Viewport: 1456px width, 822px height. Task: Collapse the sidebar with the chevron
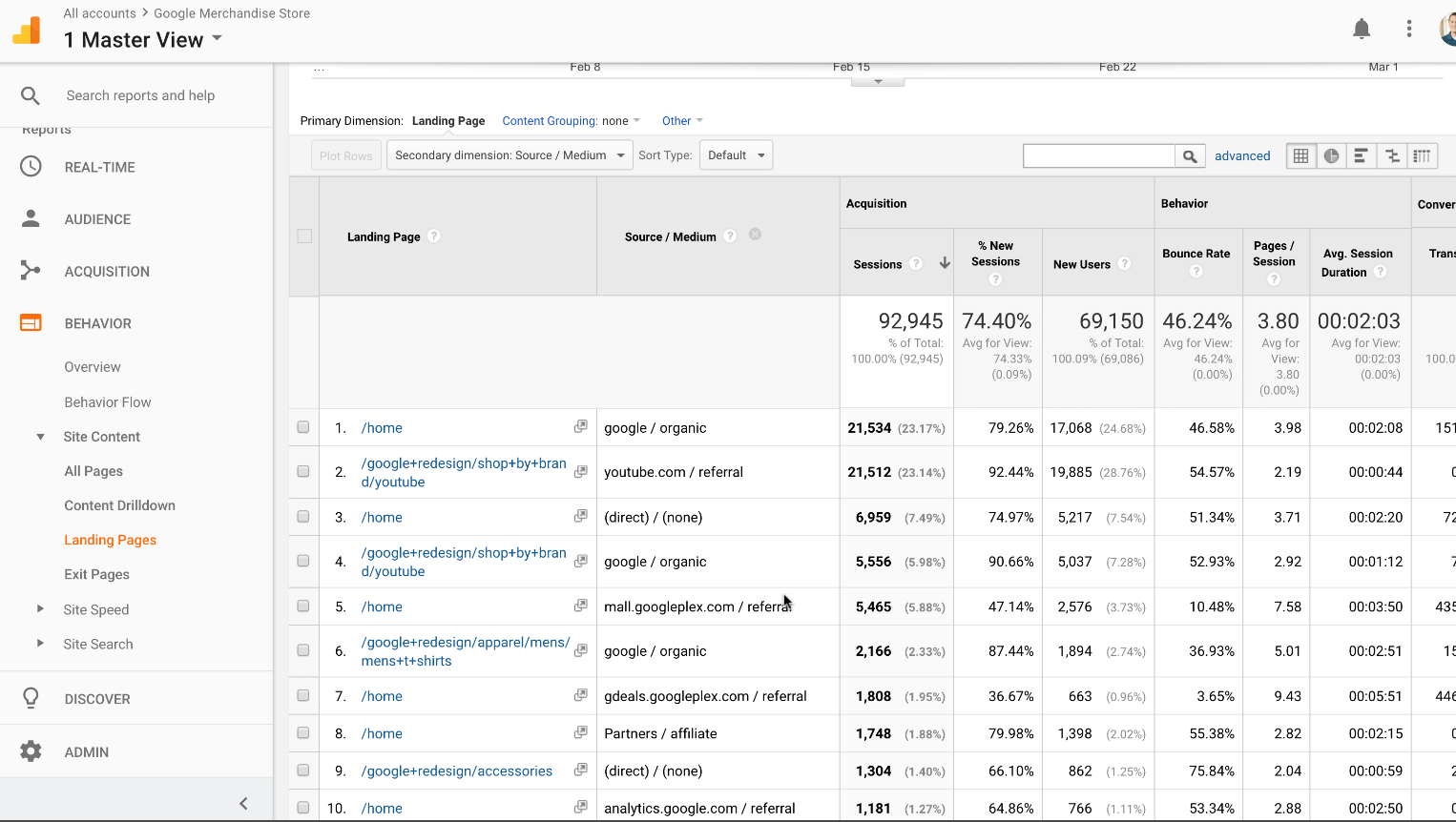tap(243, 803)
